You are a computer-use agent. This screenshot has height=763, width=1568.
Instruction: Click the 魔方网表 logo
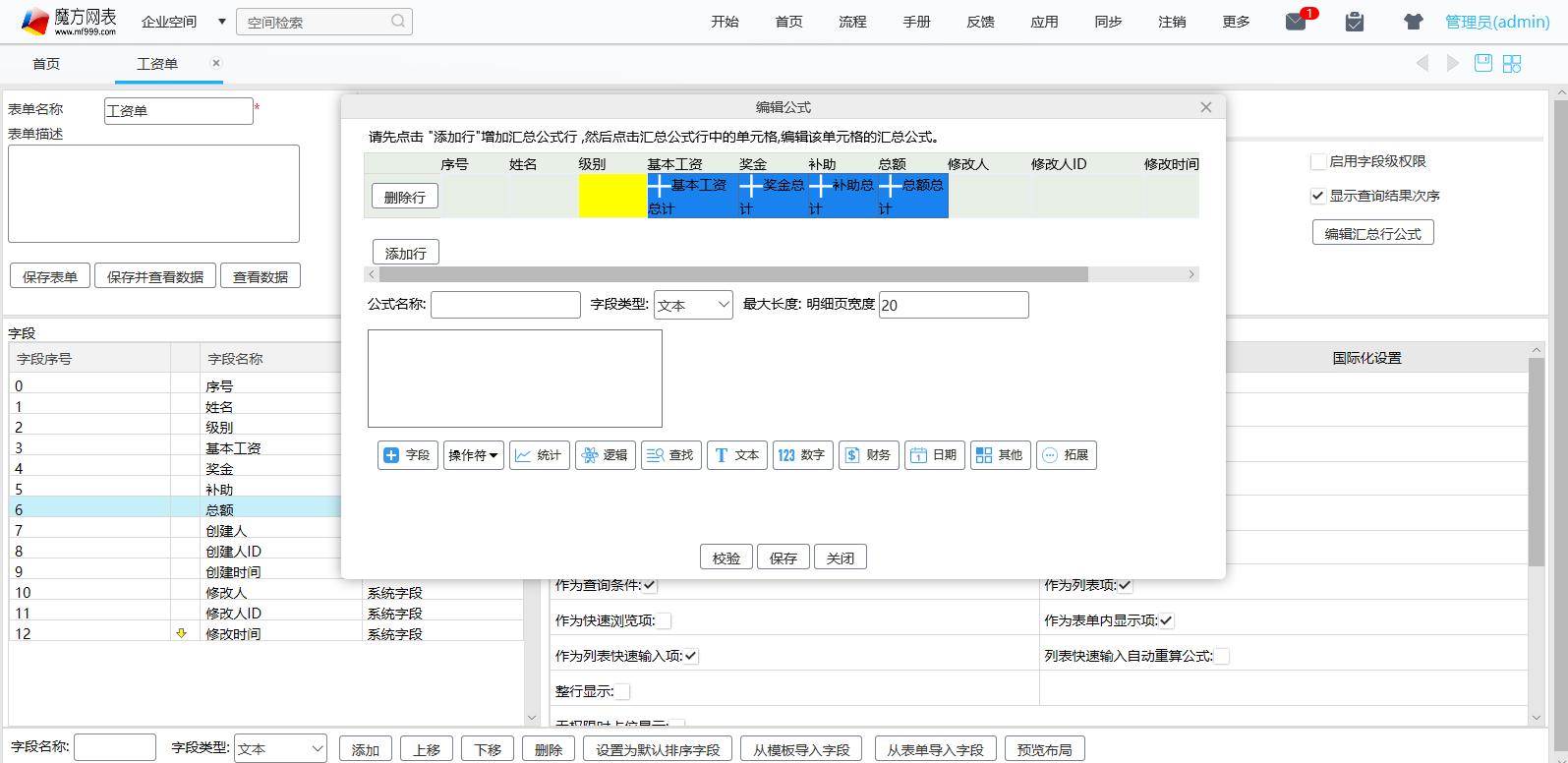click(69, 21)
